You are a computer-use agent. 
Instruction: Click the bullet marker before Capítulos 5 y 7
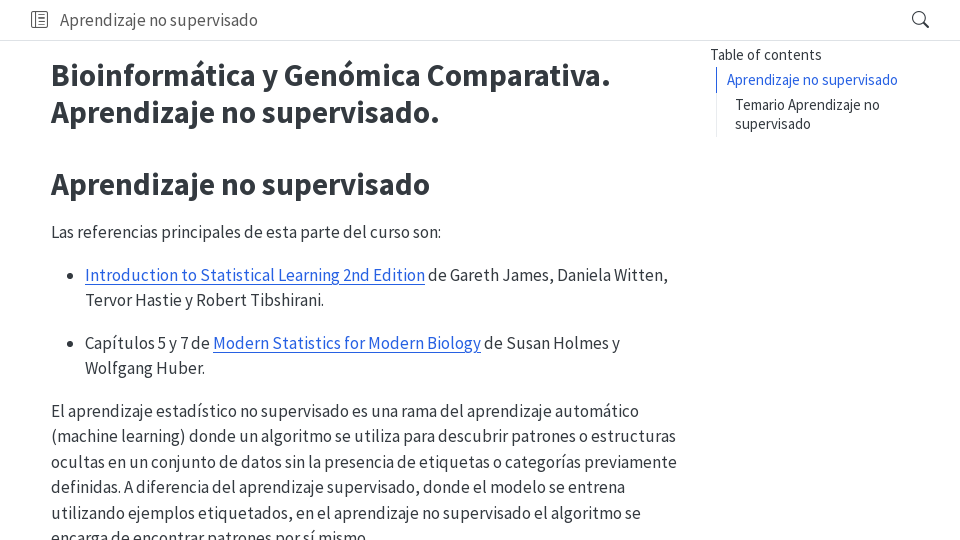tap(70, 344)
